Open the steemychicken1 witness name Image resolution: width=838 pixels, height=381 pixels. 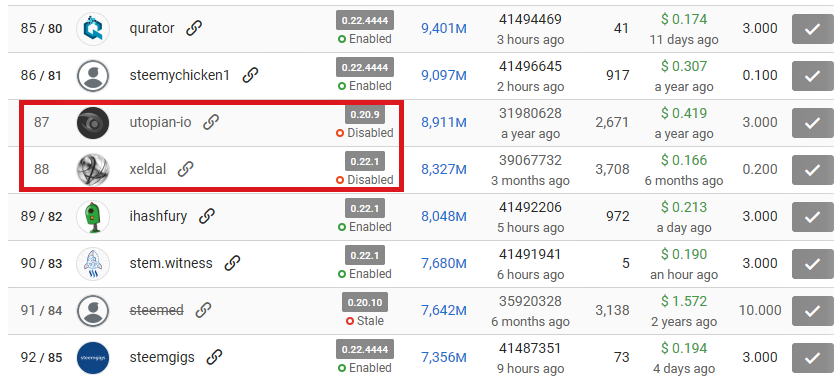point(180,76)
